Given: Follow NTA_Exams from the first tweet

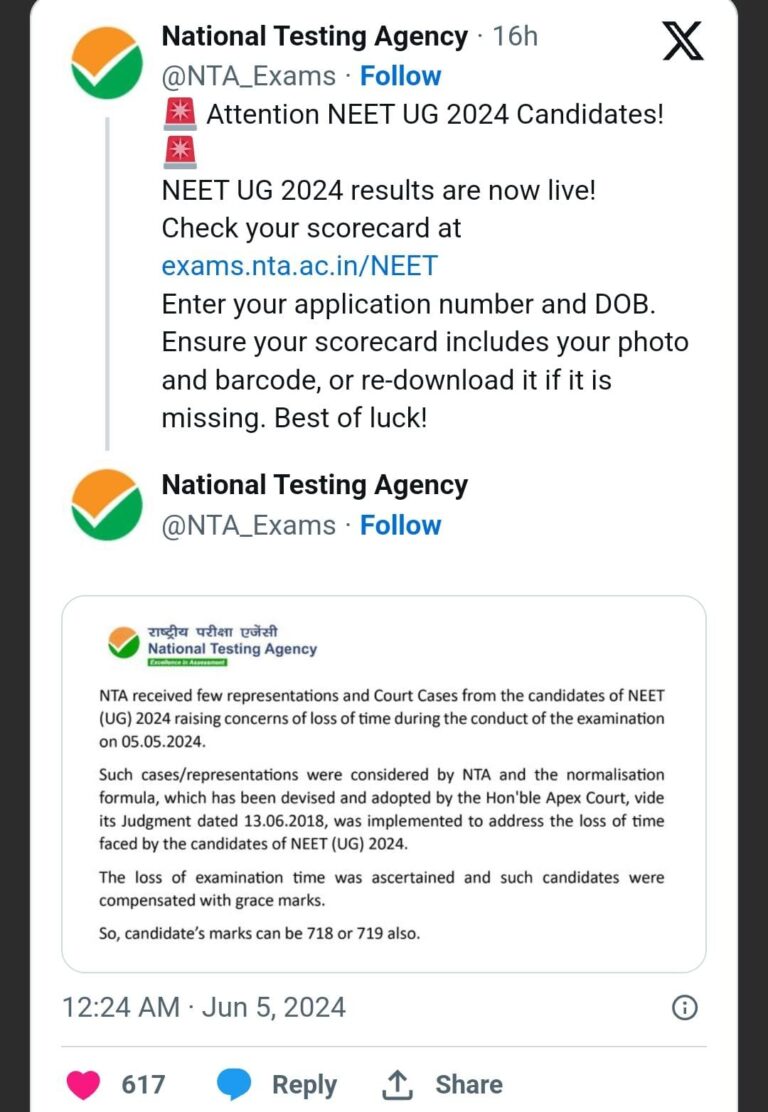Looking at the screenshot, I should [x=400, y=76].
